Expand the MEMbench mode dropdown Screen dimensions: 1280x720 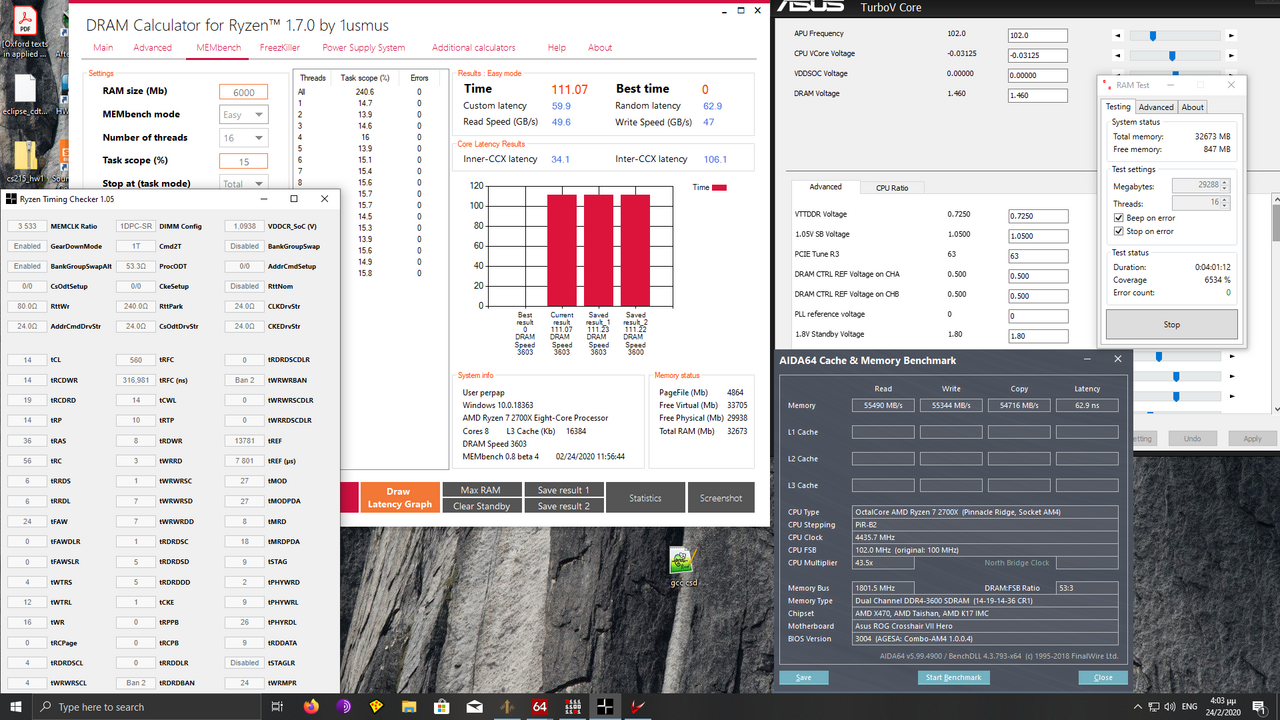[243, 115]
